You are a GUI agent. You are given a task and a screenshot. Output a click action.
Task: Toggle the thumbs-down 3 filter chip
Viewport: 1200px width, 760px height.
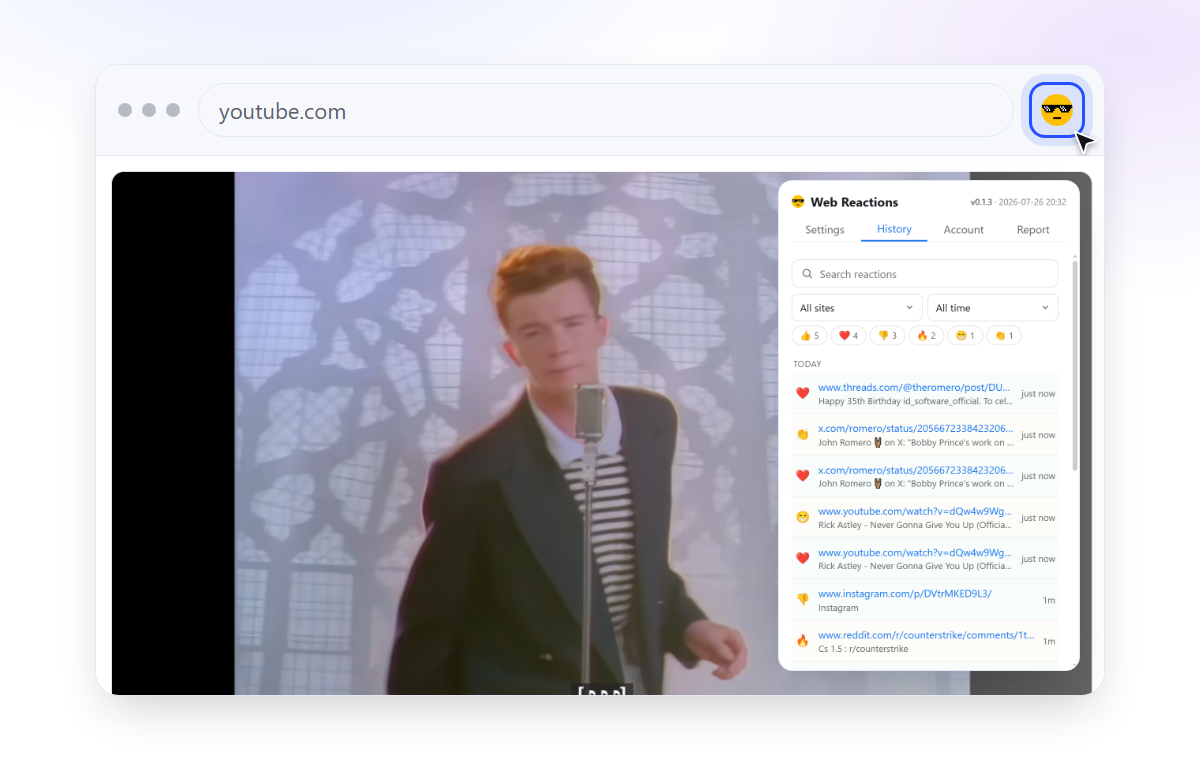click(x=887, y=336)
